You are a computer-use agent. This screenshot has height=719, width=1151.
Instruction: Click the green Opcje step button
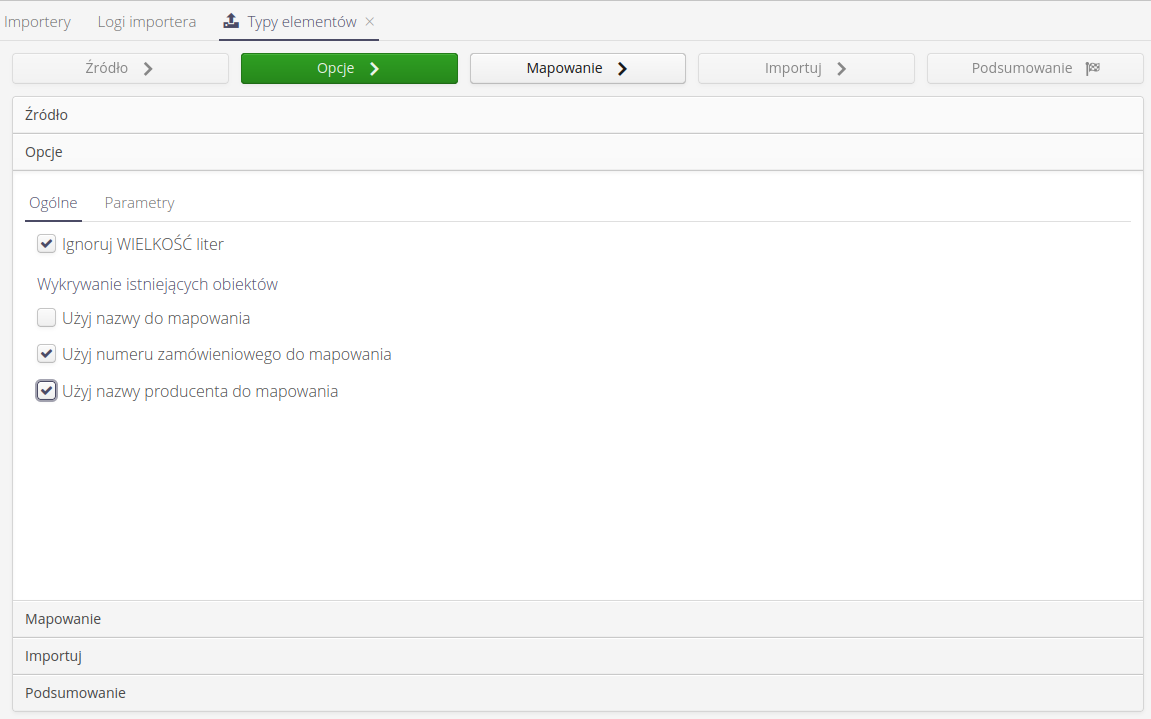pos(349,68)
